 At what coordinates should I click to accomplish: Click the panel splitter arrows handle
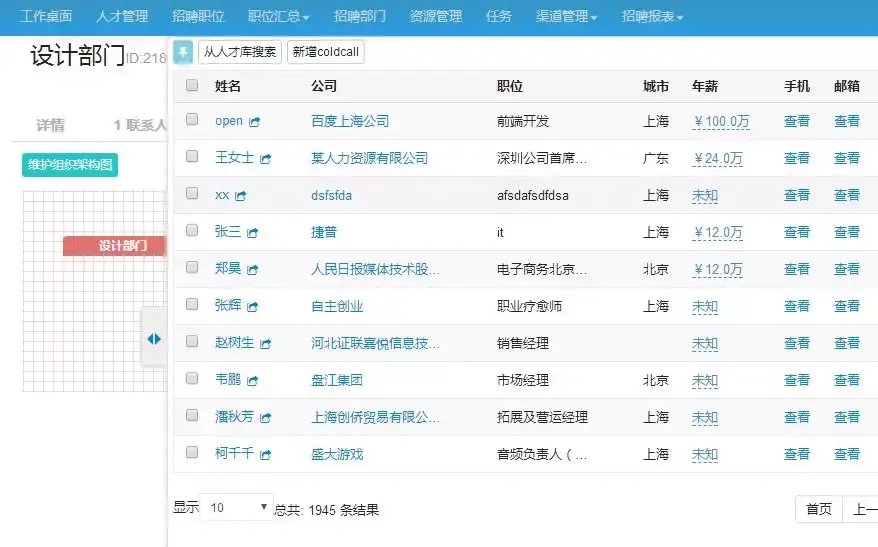(x=154, y=339)
